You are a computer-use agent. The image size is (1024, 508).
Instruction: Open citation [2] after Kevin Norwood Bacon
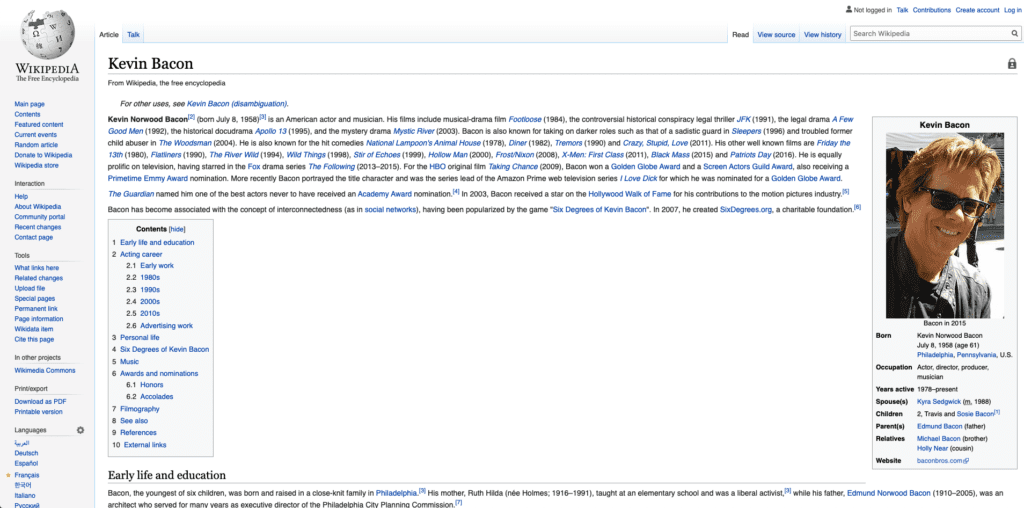[191, 117]
